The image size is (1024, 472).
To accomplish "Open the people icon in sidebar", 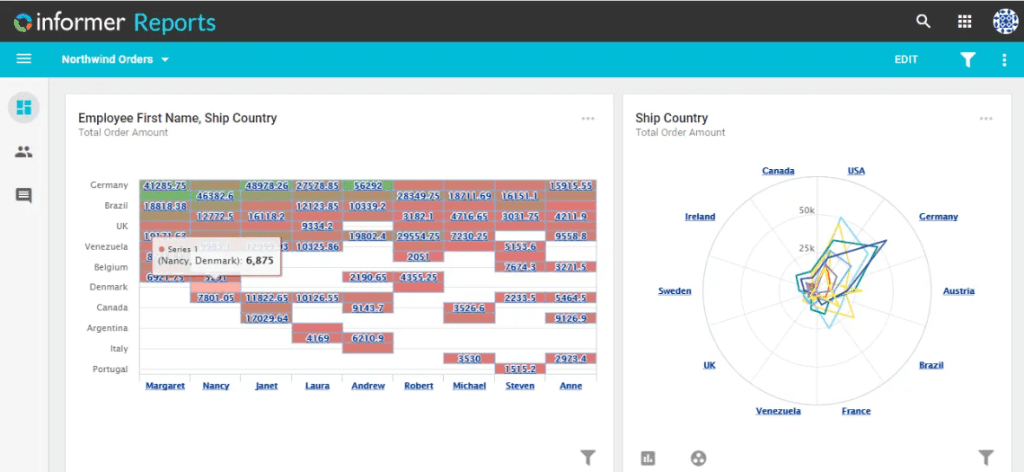I will 24,152.
